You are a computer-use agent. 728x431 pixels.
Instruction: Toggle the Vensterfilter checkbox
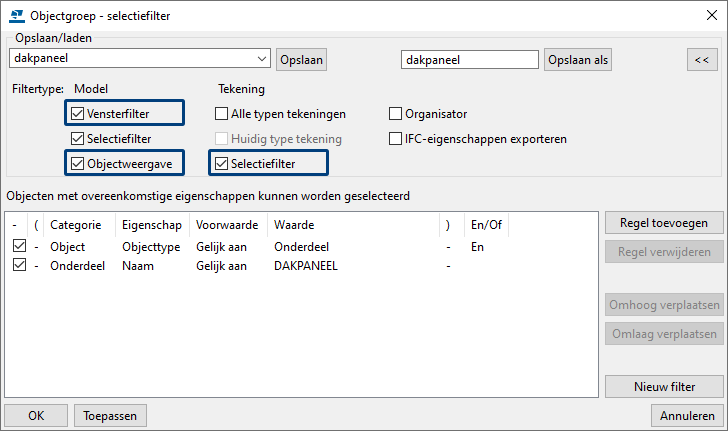tap(78, 113)
